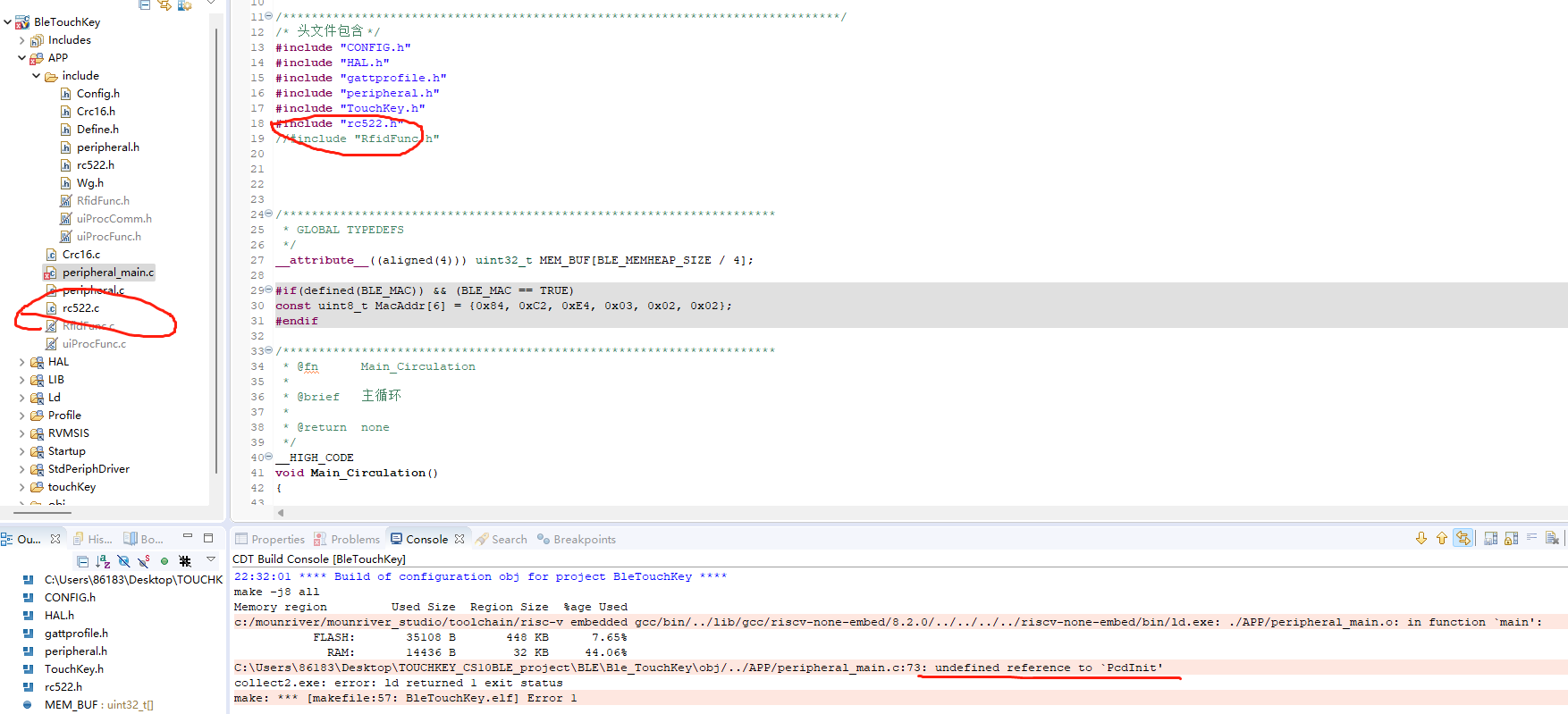This screenshot has width=1568, height=714.
Task: Select CONFIG.h entry in Outline
Action: pyautogui.click(x=59, y=597)
